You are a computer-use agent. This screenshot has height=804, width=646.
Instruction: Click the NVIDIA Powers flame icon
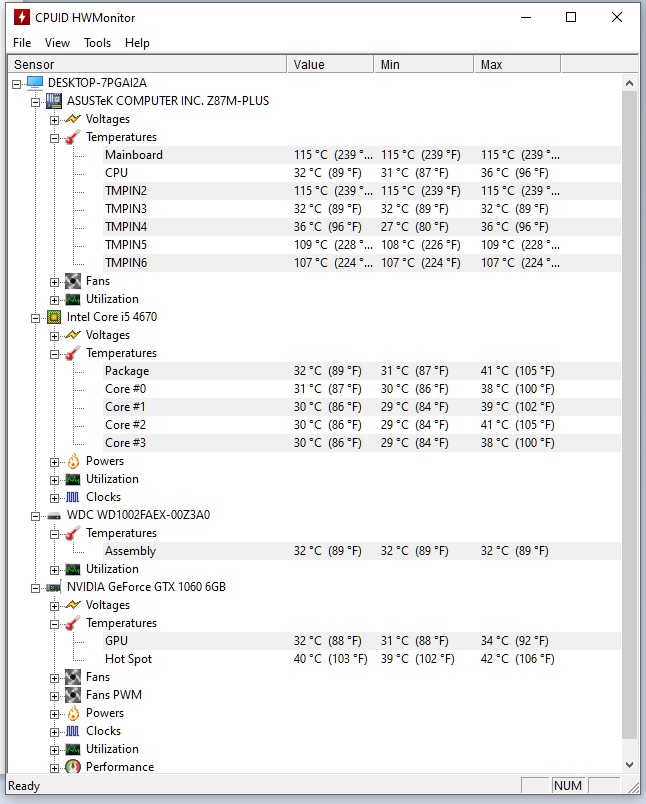pyautogui.click(x=73, y=713)
